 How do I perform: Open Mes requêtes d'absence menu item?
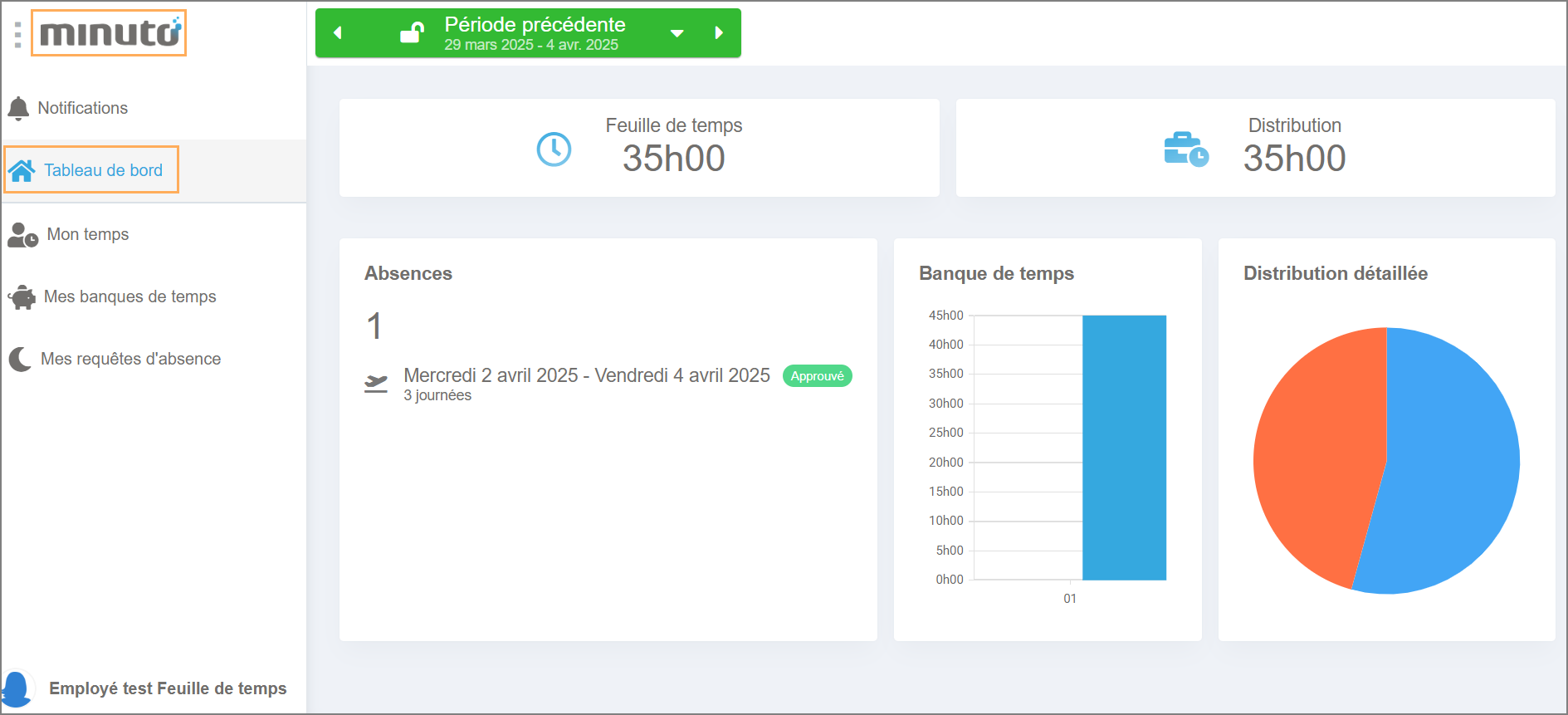(154, 359)
